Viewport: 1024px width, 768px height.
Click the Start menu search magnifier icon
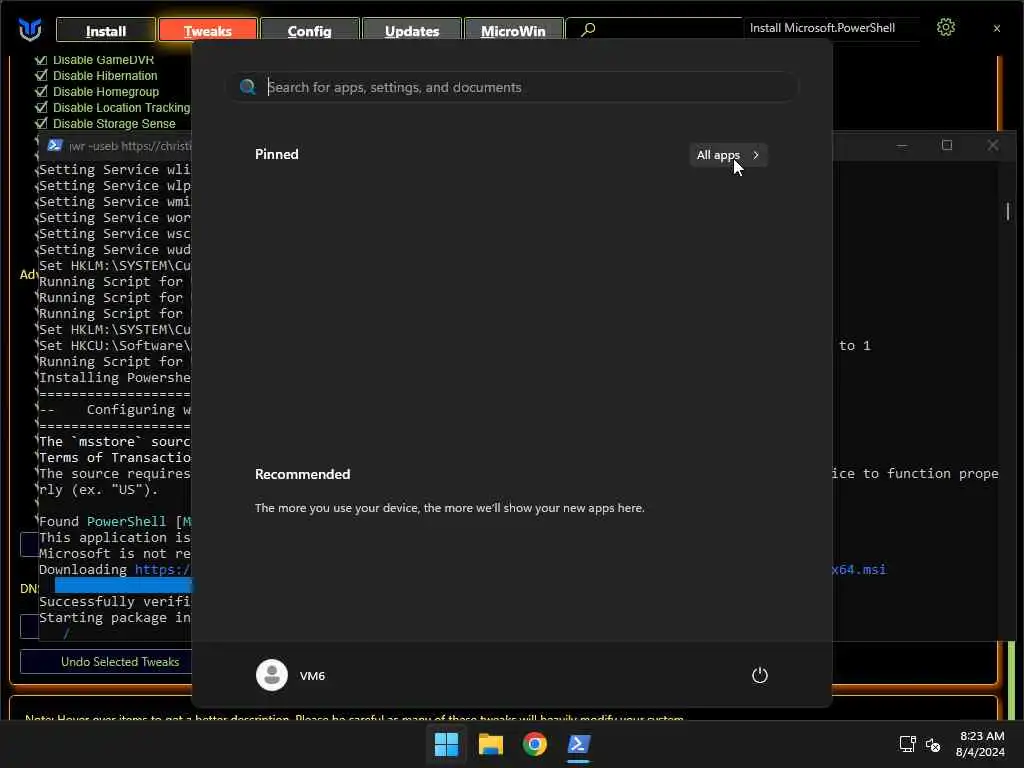coord(248,87)
